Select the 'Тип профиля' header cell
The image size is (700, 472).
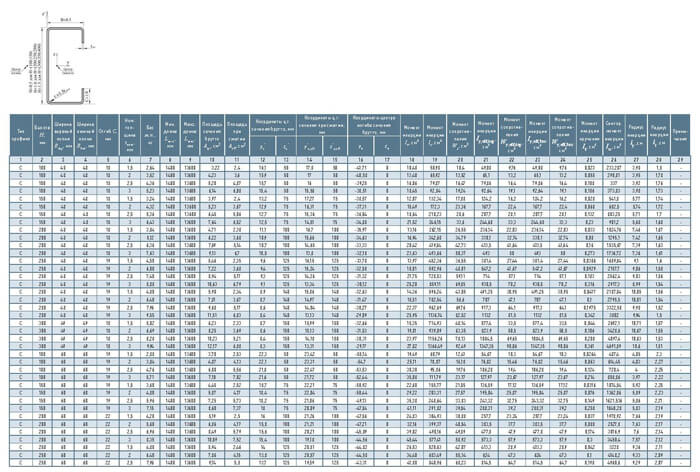click(21, 135)
